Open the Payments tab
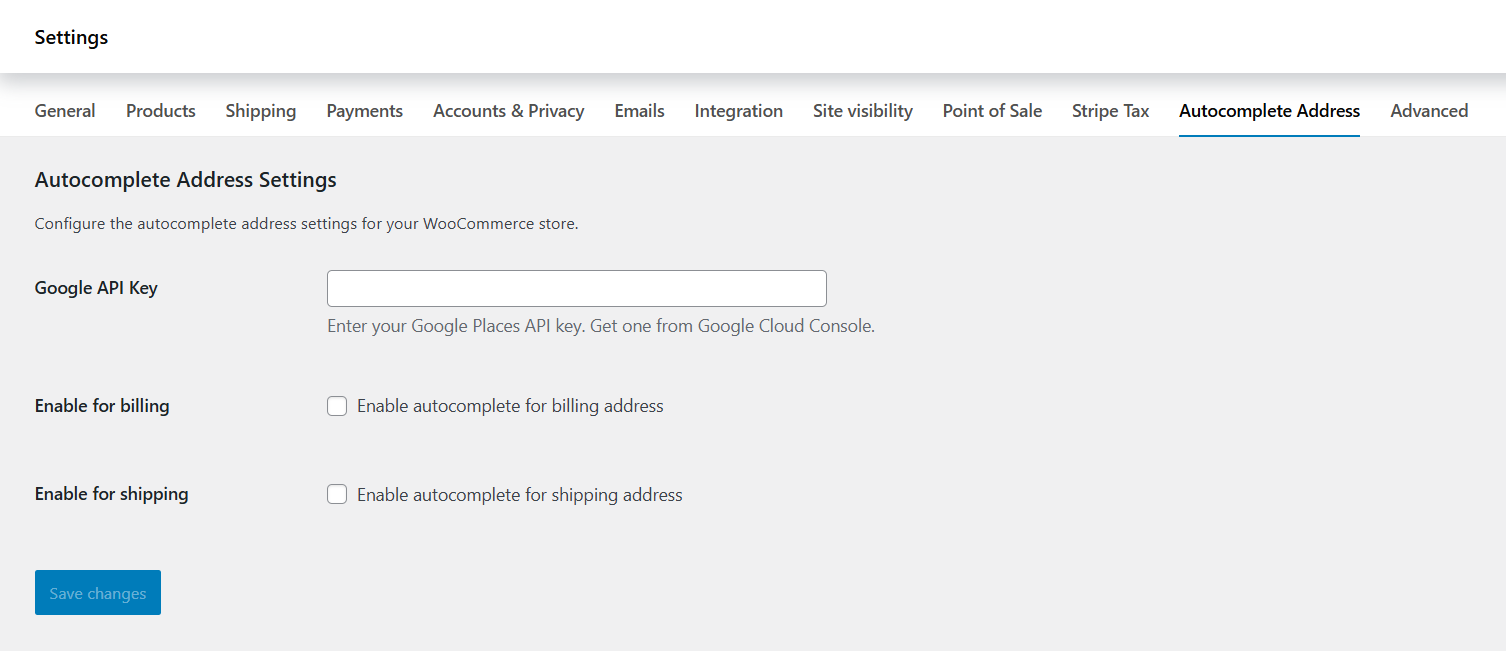The height and width of the screenshot is (651, 1506). [365, 111]
